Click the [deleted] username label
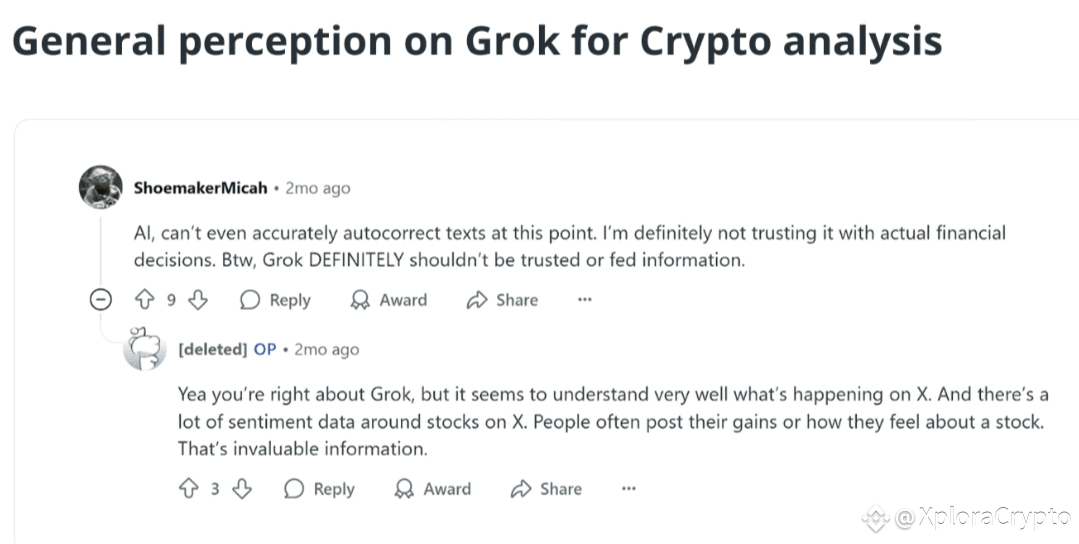 pos(213,349)
